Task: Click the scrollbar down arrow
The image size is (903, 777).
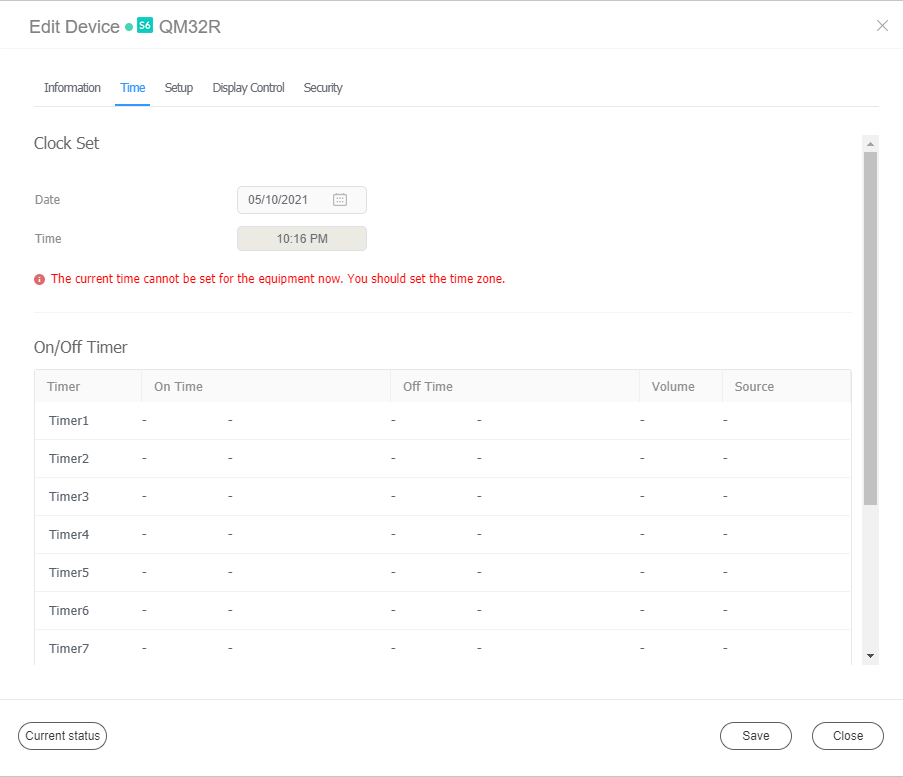Action: point(869,654)
